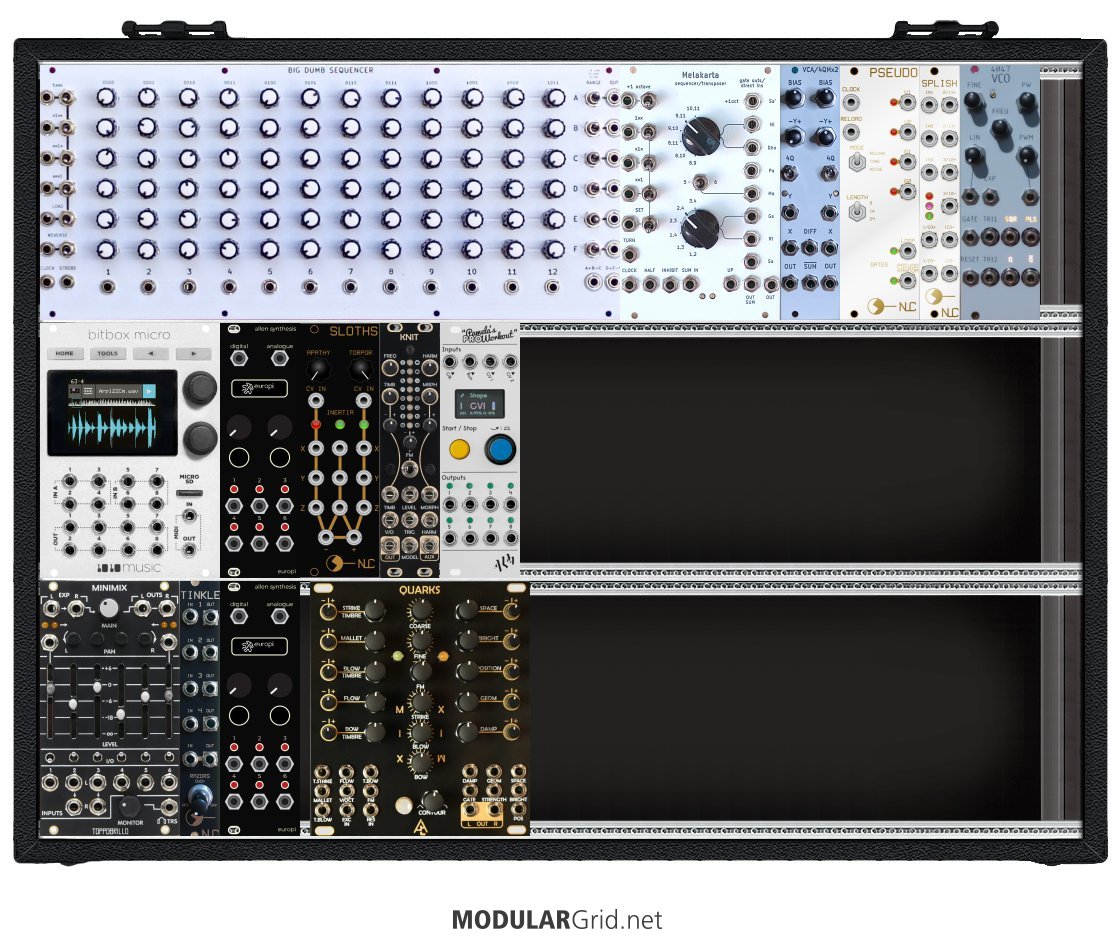Click the QUARKS CONTOUR knob

(432, 800)
